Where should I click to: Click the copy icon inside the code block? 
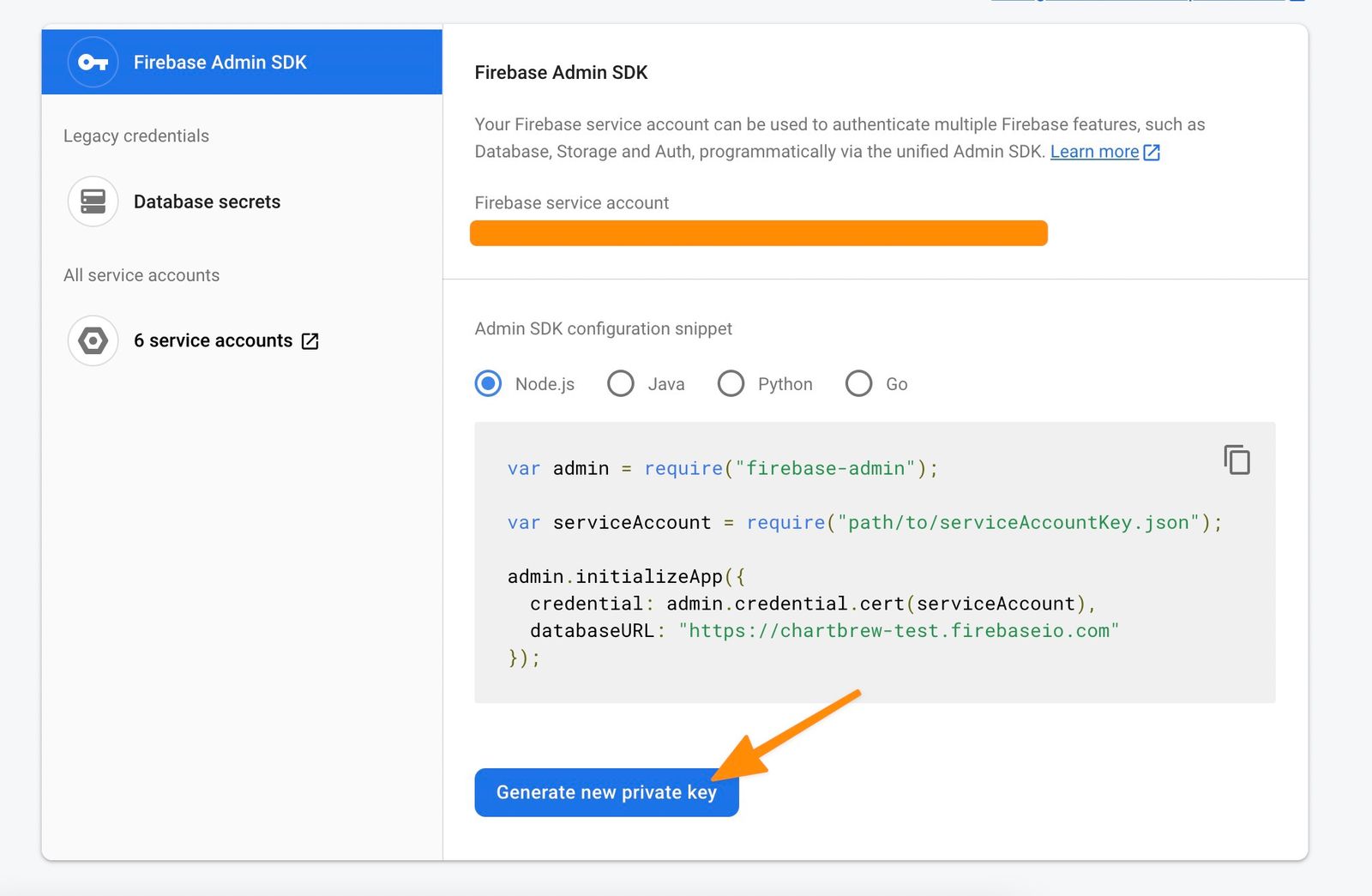point(1237,460)
